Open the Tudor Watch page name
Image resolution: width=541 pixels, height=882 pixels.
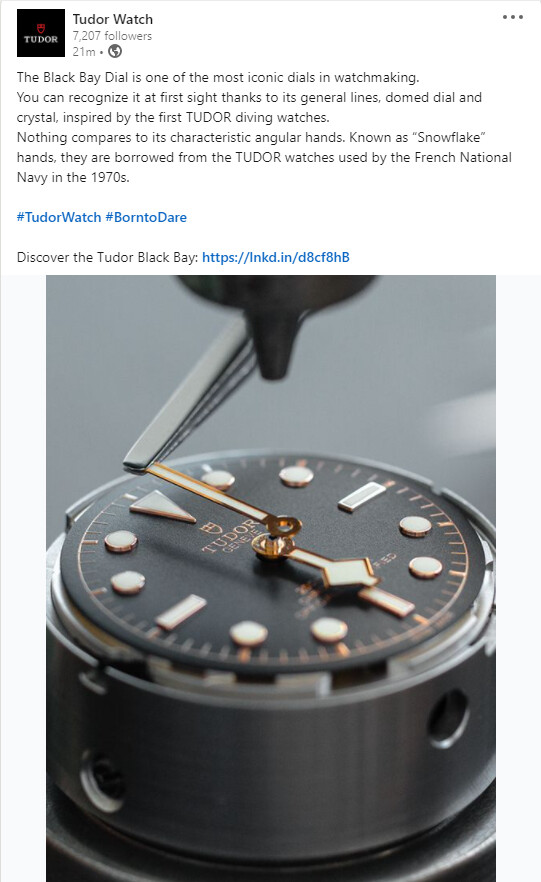[x=112, y=19]
